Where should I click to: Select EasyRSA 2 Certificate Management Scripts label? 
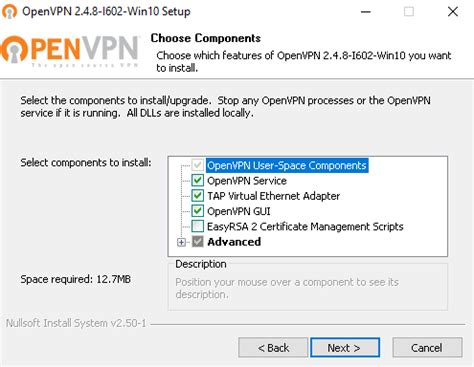coord(305,227)
